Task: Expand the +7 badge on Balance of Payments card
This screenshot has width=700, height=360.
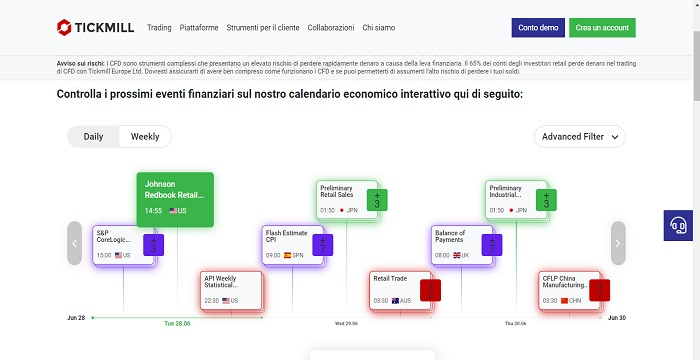Action: (x=492, y=245)
